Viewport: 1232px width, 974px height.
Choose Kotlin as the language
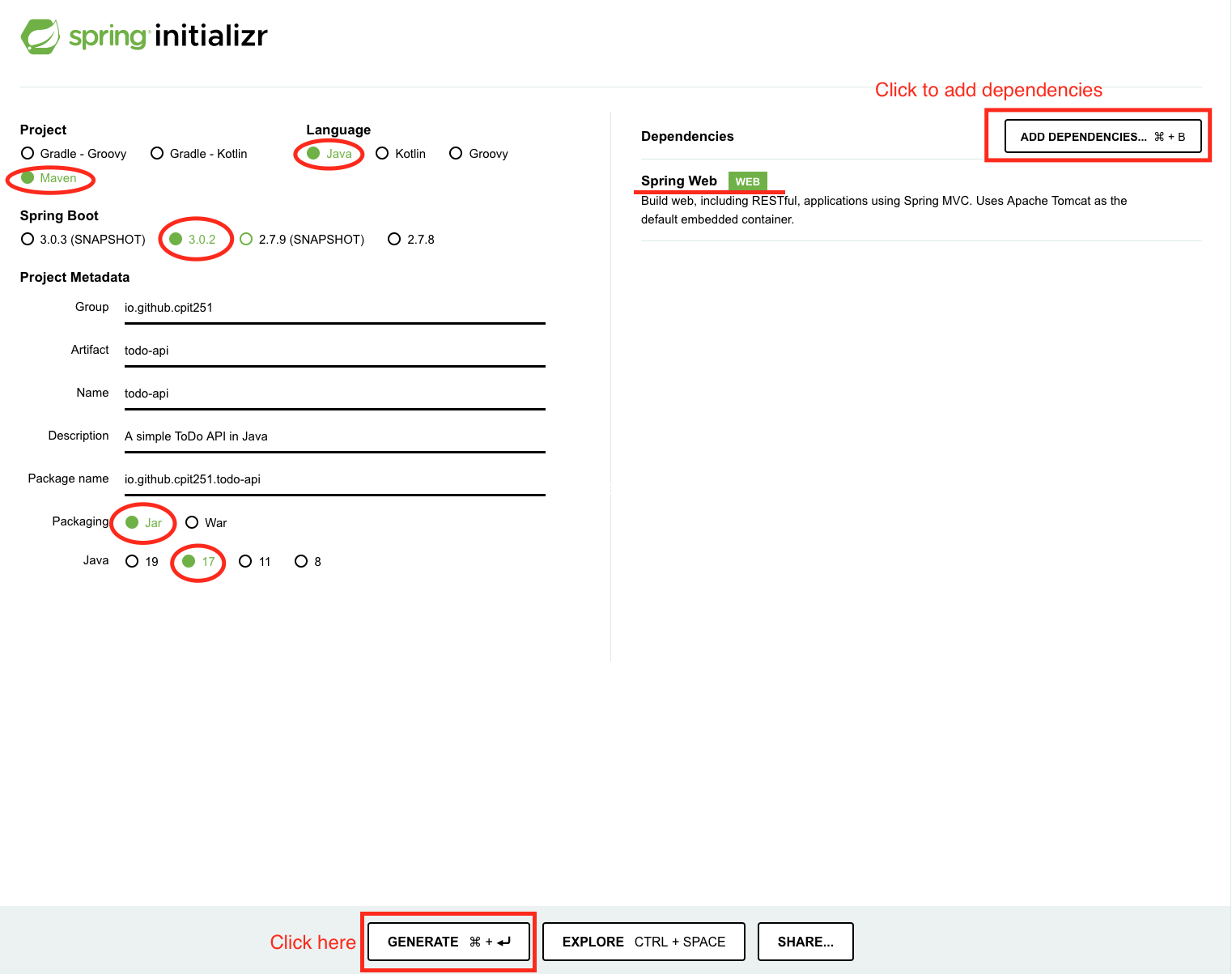pos(401,154)
